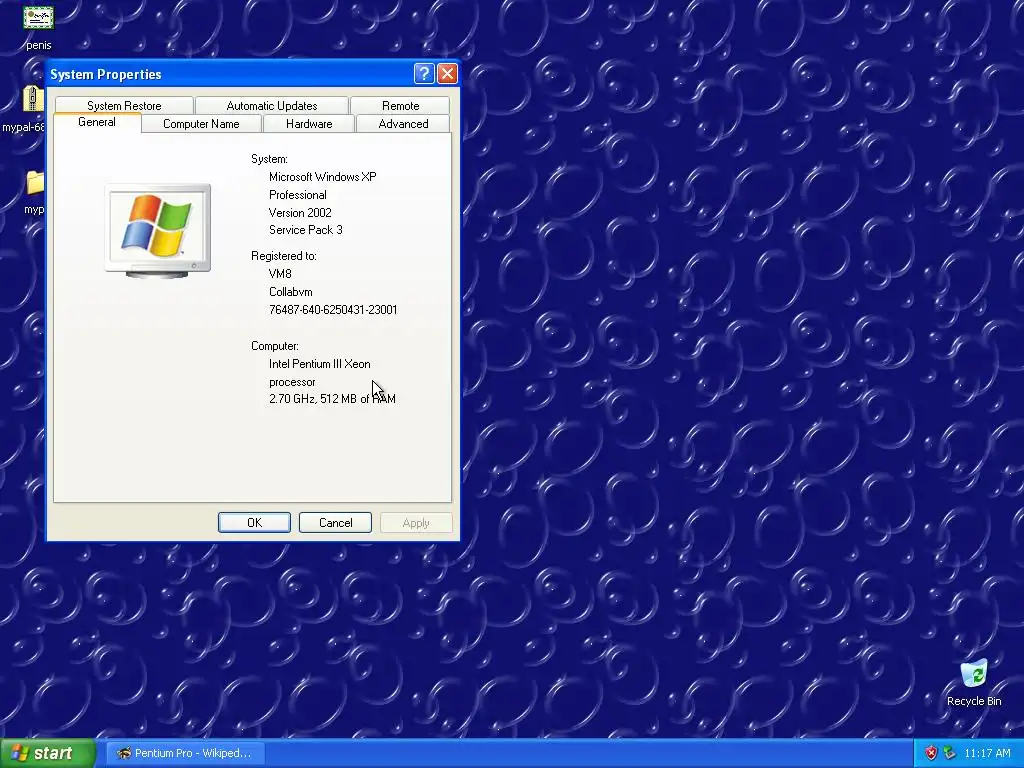Open the Start menu
Image resolution: width=1024 pixels, height=768 pixels.
(x=48, y=753)
